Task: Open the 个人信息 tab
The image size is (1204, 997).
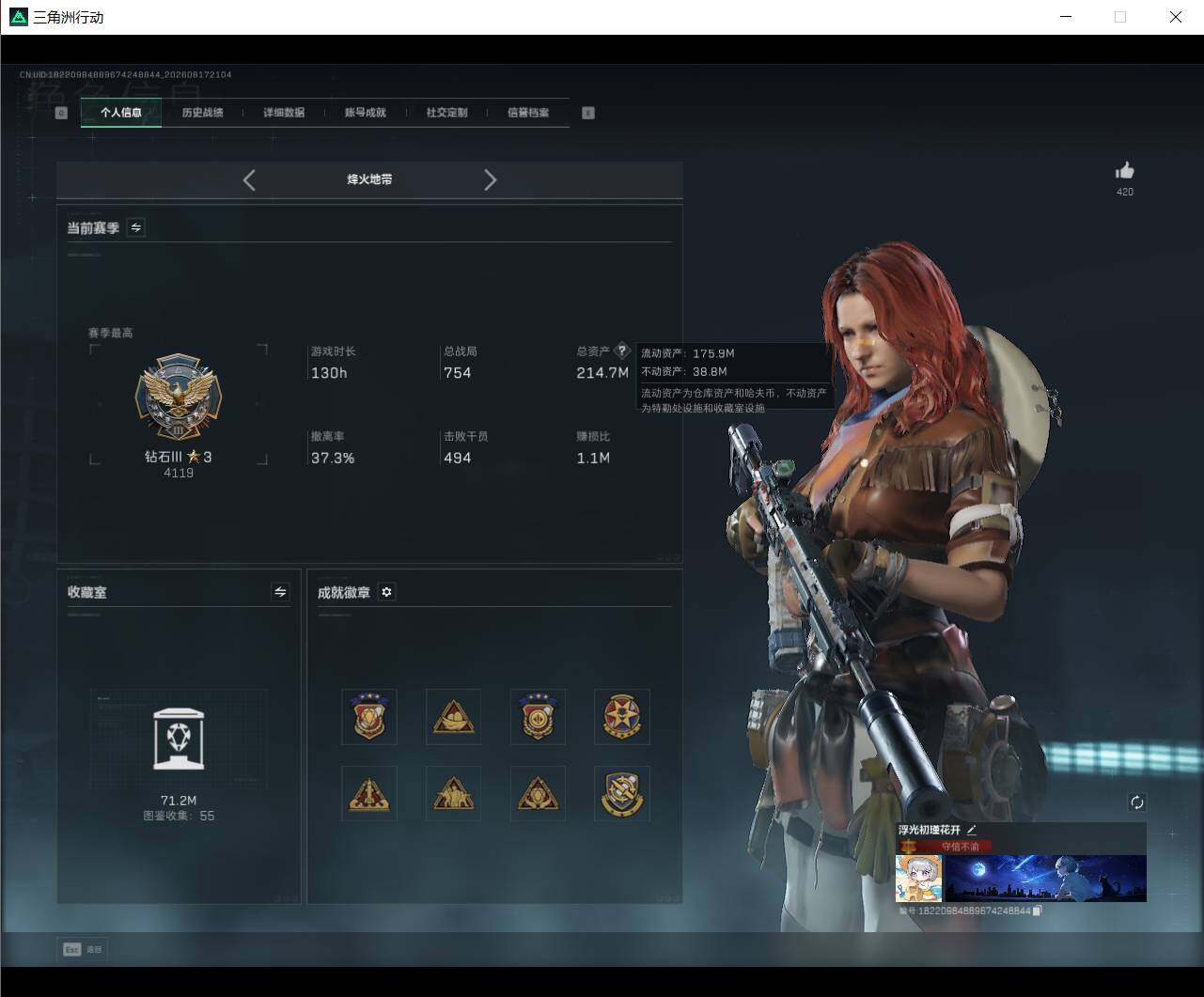Action: 121,113
